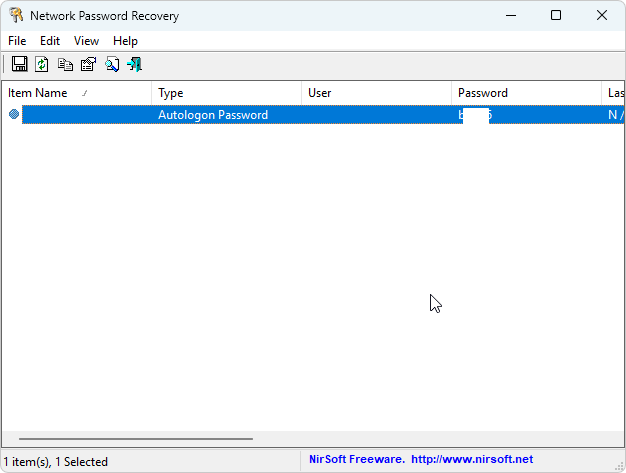Sort by Type column header
Viewport: 626px width, 473px height.
point(226,93)
